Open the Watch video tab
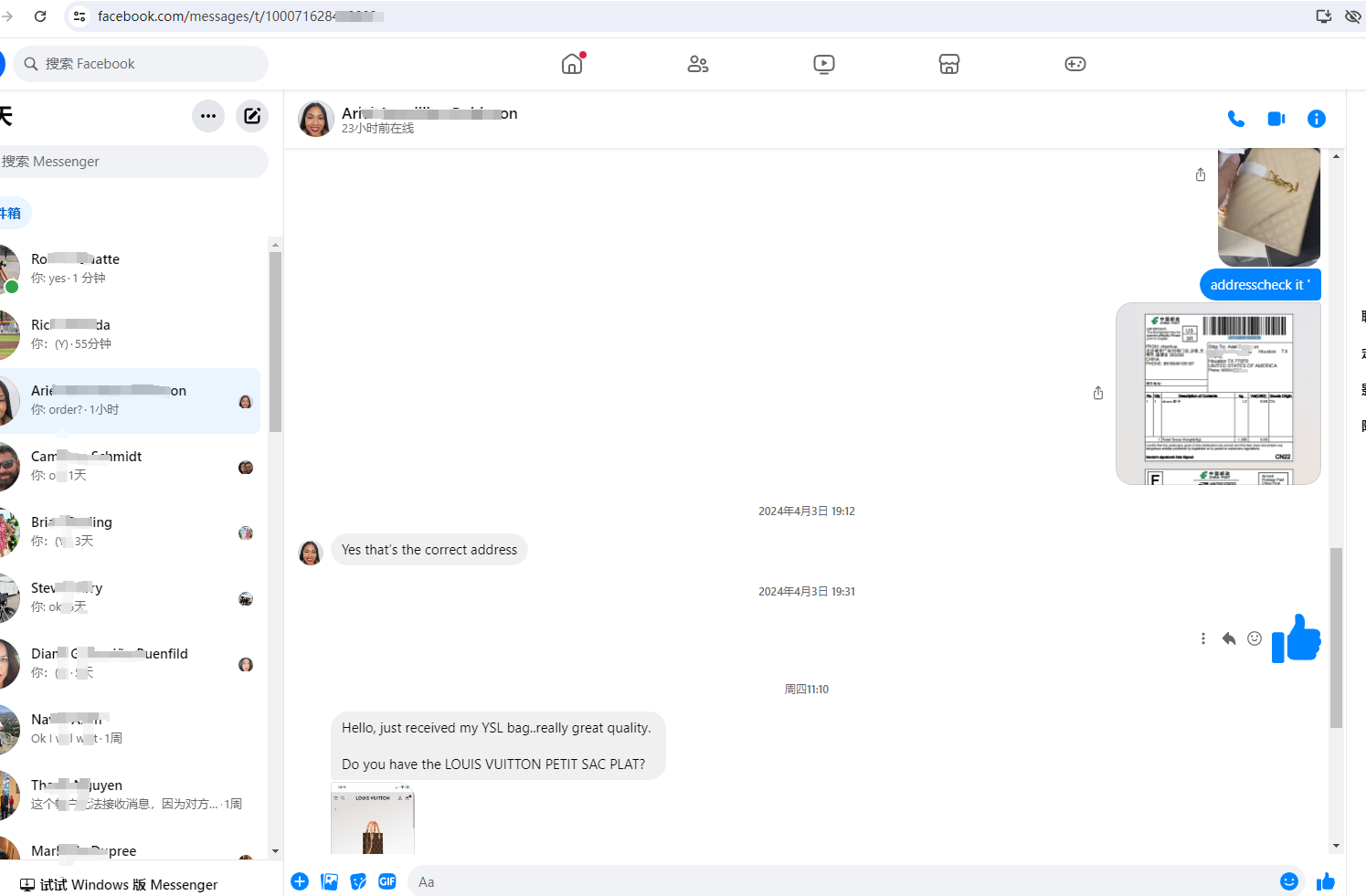Image resolution: width=1366 pixels, height=896 pixels. click(x=823, y=64)
